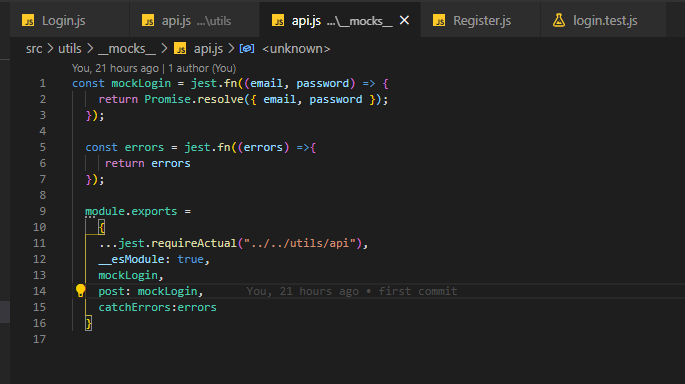Open the login.test.js tab

(x=603, y=21)
